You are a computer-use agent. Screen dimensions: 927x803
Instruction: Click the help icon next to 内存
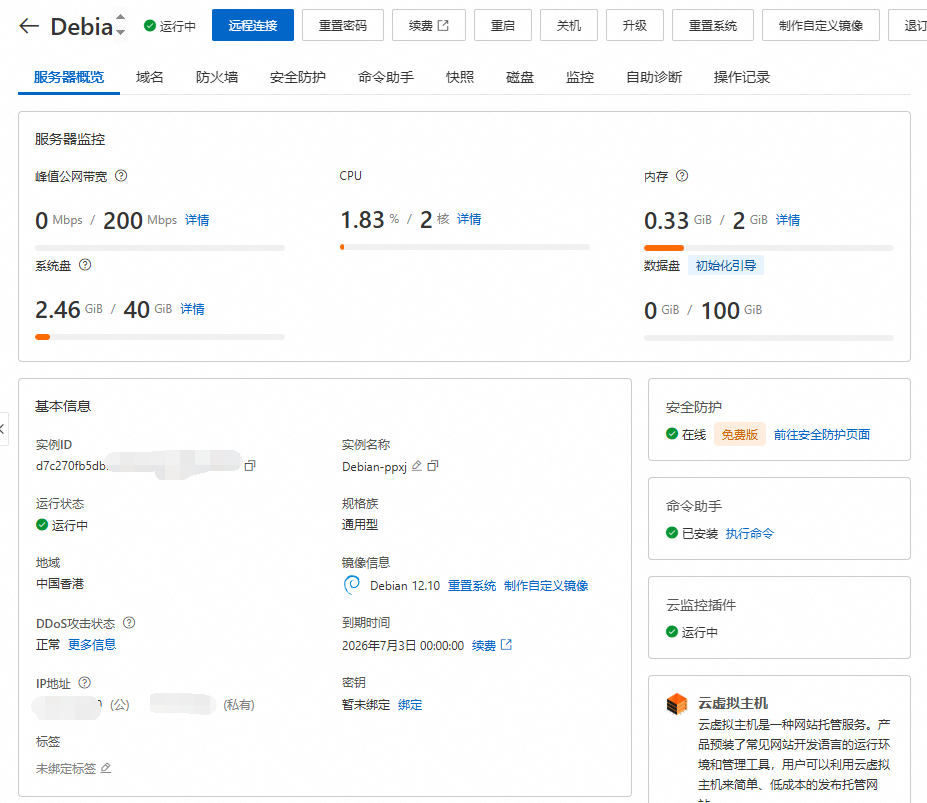click(682, 176)
